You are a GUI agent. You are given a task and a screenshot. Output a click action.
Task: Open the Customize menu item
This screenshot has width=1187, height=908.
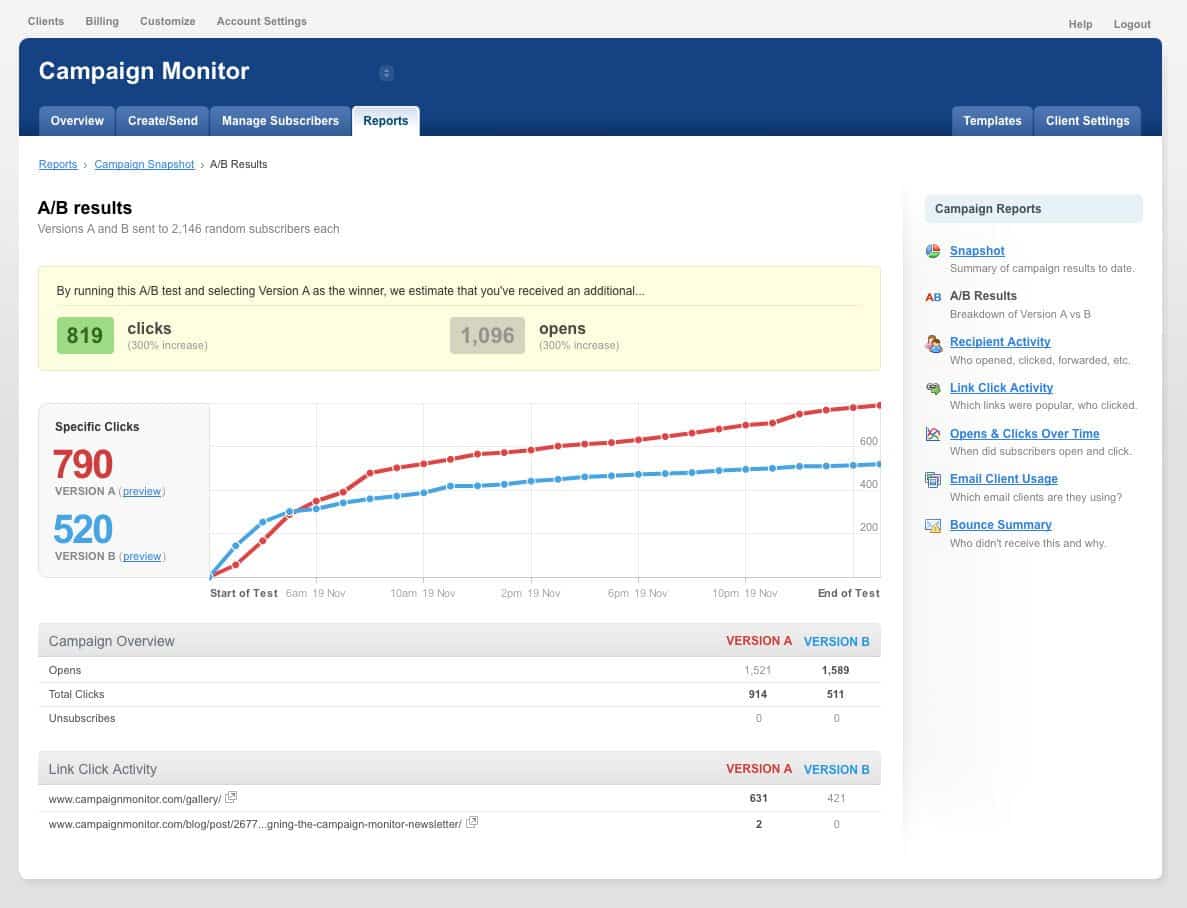[x=167, y=21]
